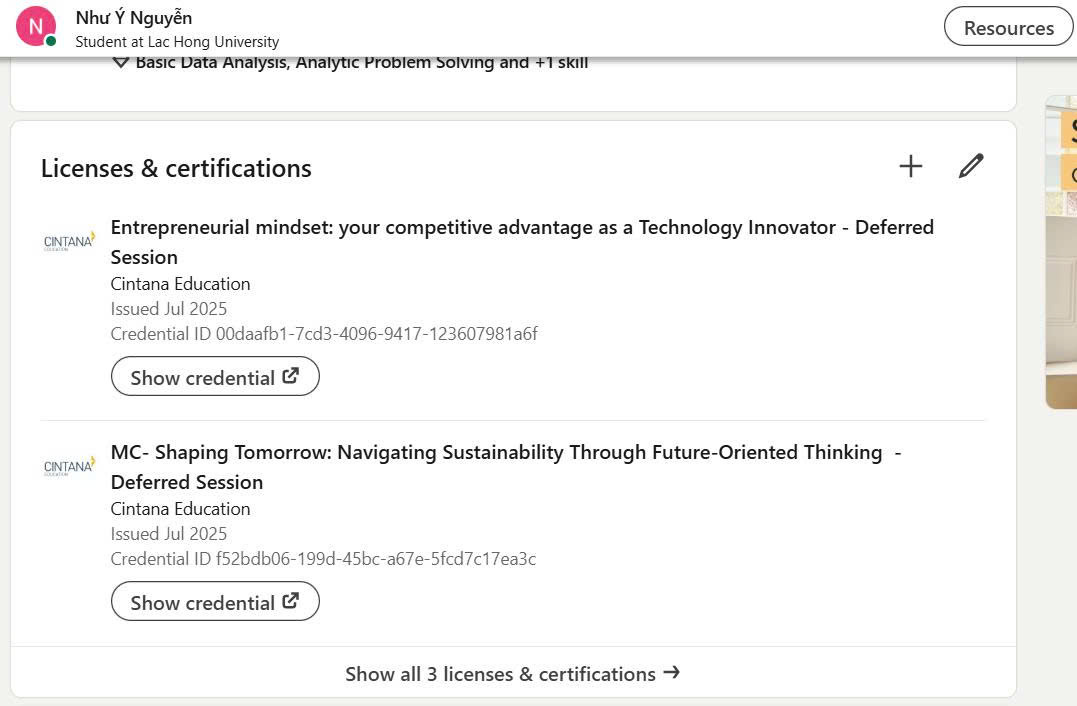Click the diamond icon beside Basic Data Analysis
The height and width of the screenshot is (706, 1077).
point(121,63)
